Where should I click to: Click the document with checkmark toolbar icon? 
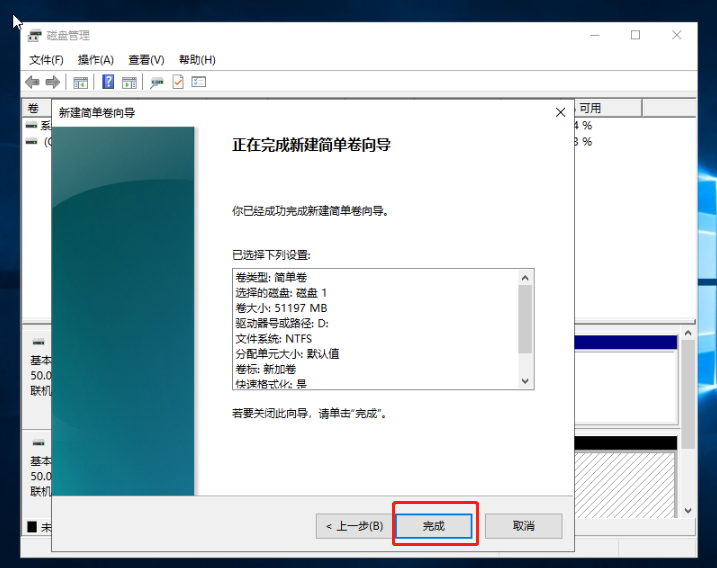178,82
